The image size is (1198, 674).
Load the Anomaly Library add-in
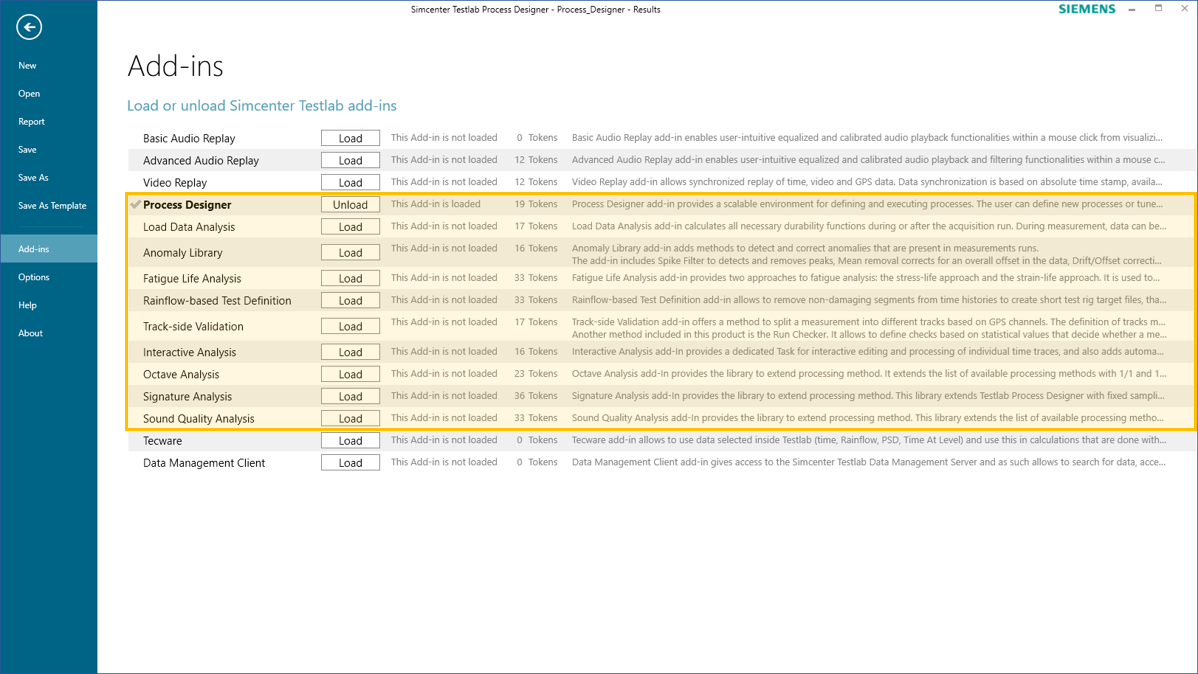pos(350,253)
